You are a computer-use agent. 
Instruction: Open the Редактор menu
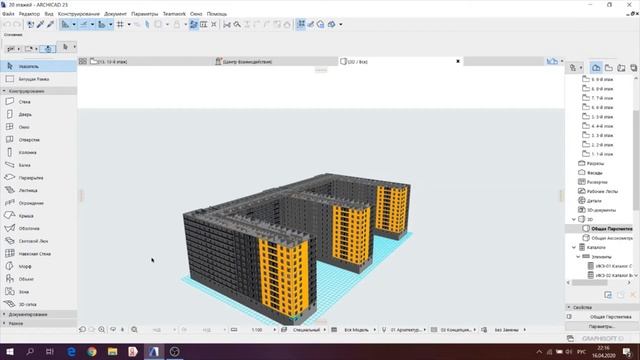click(29, 14)
